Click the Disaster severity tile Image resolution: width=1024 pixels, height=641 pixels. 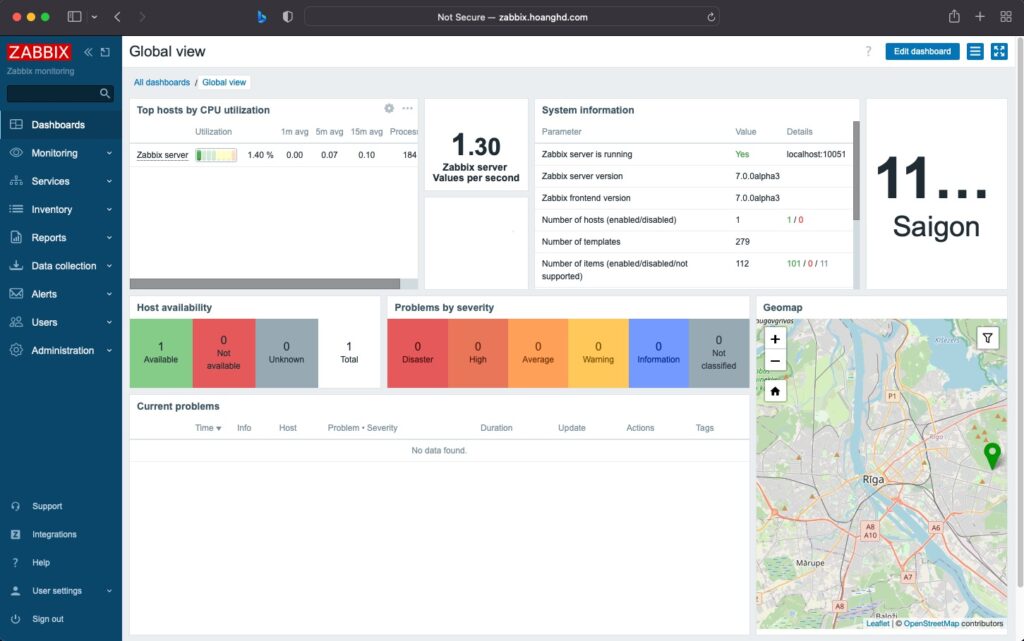417,353
